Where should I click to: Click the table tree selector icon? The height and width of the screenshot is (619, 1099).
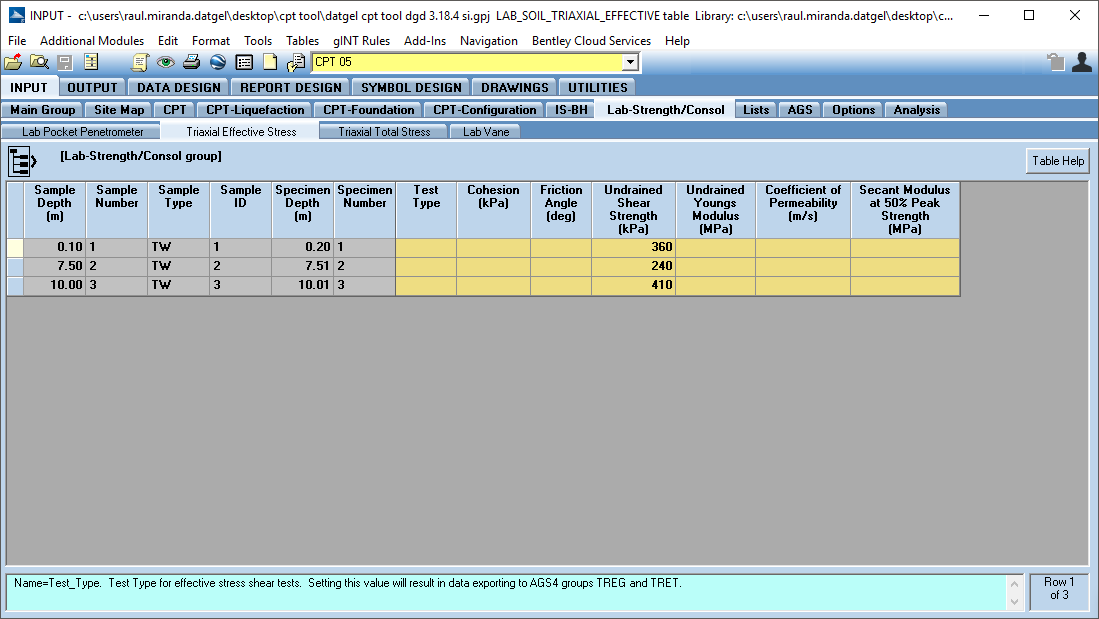pos(22,160)
